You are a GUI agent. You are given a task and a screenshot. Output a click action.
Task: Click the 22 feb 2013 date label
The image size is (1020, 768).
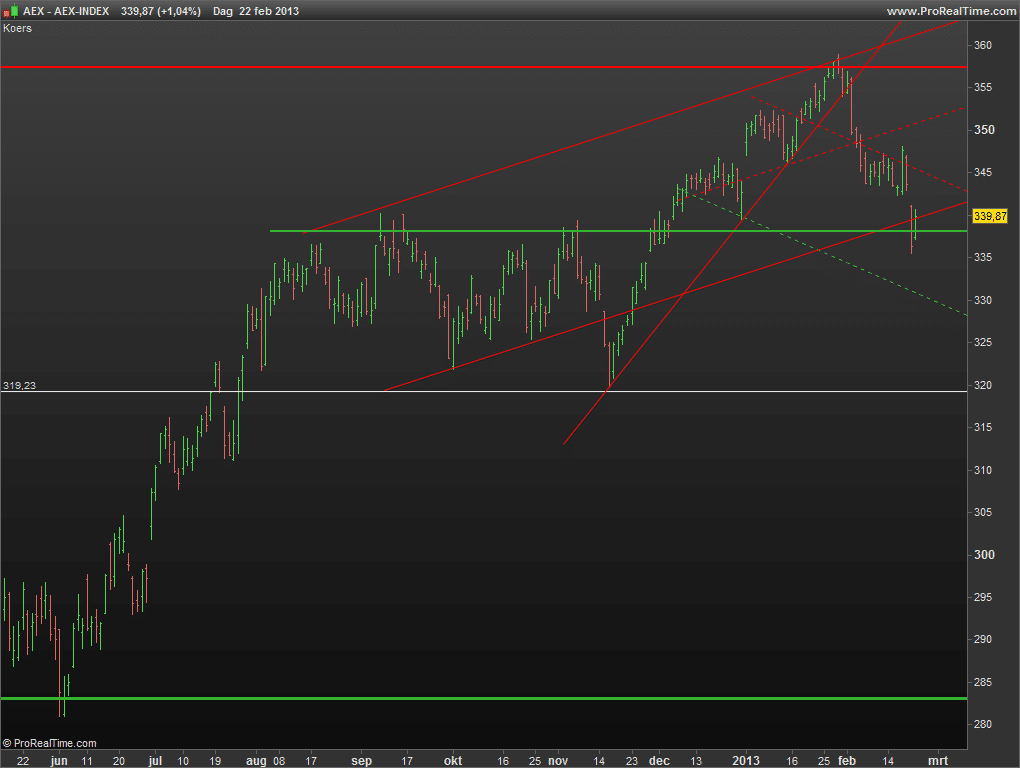pyautogui.click(x=269, y=11)
